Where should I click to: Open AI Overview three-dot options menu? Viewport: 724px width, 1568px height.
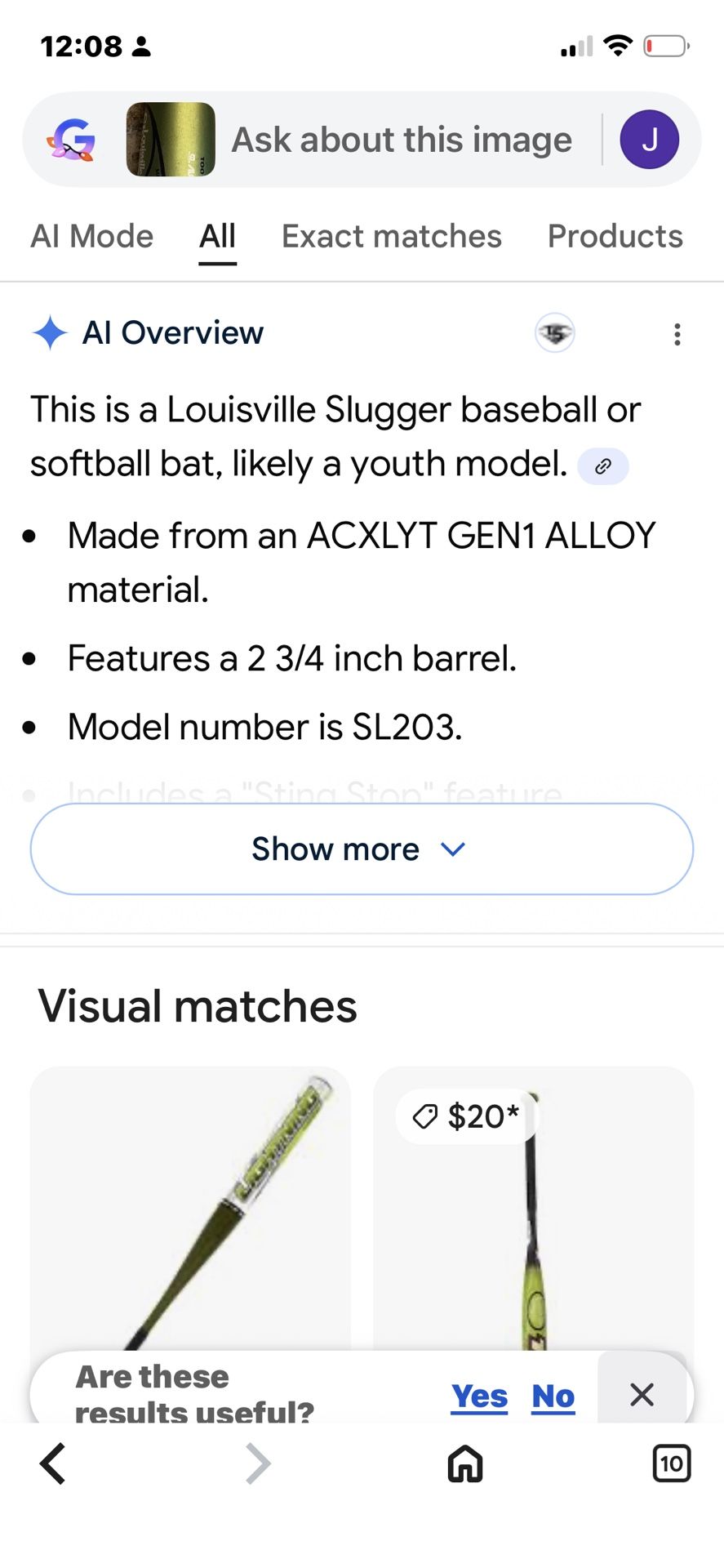coord(677,334)
